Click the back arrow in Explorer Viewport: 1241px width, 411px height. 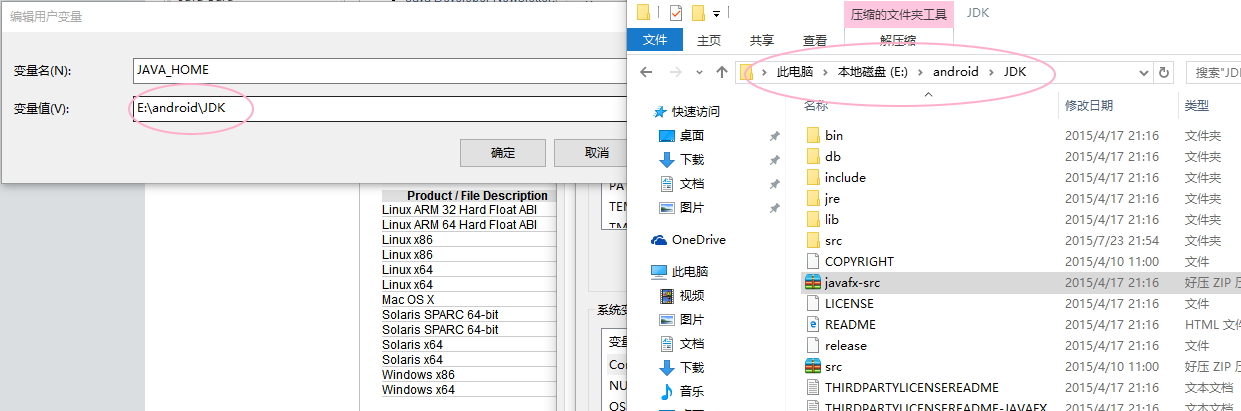point(647,72)
